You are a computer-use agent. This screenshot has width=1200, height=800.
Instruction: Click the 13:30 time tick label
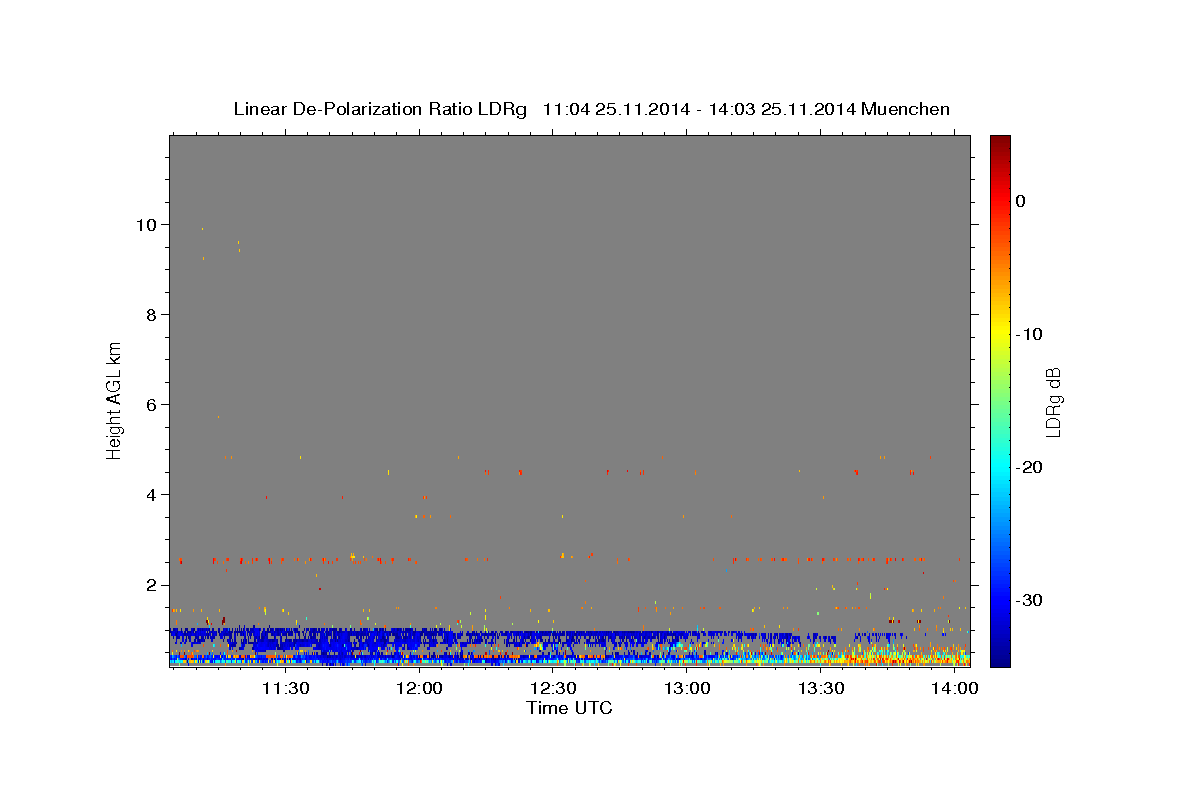pyautogui.click(x=821, y=688)
